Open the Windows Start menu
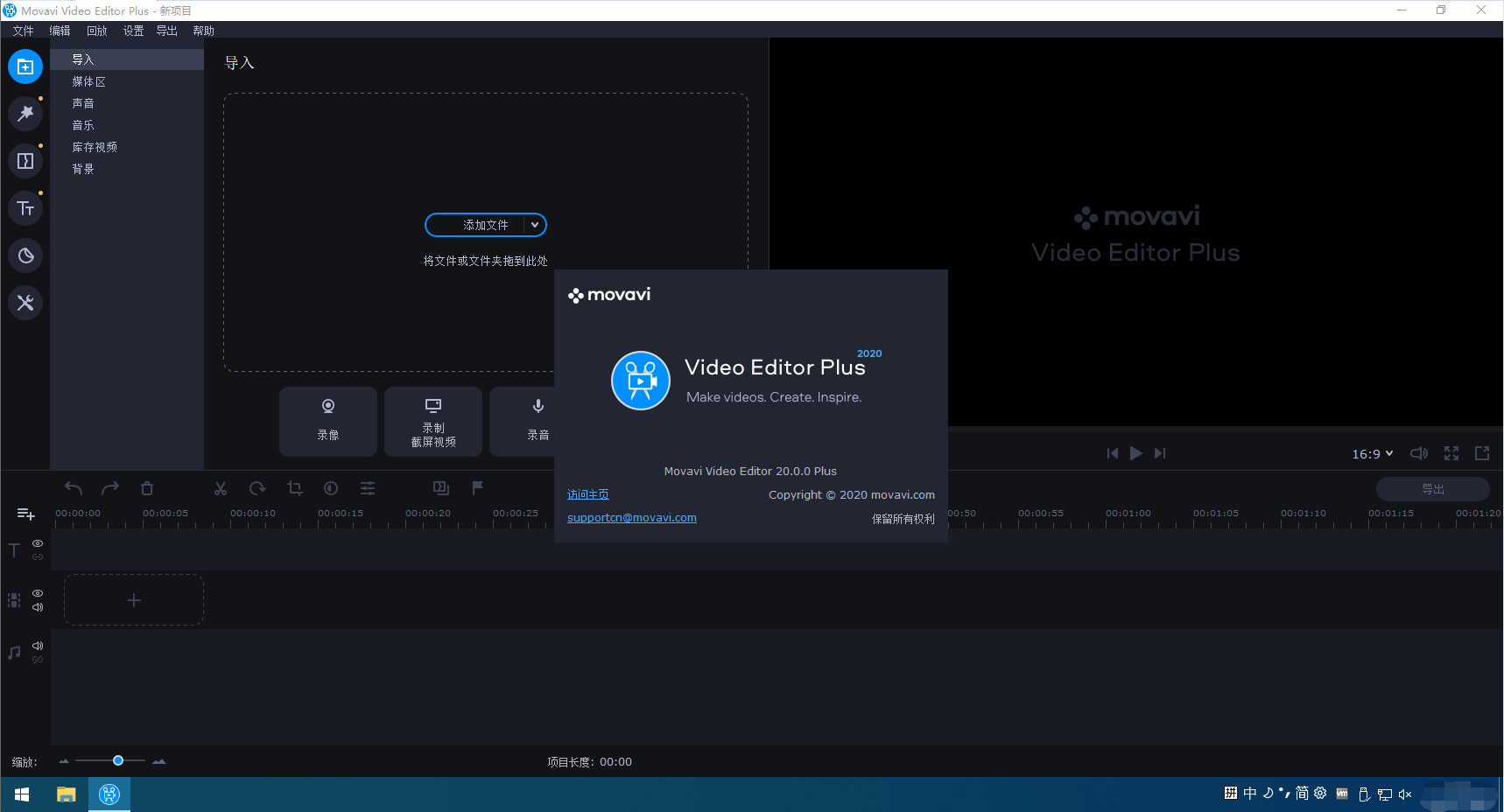 (22, 794)
